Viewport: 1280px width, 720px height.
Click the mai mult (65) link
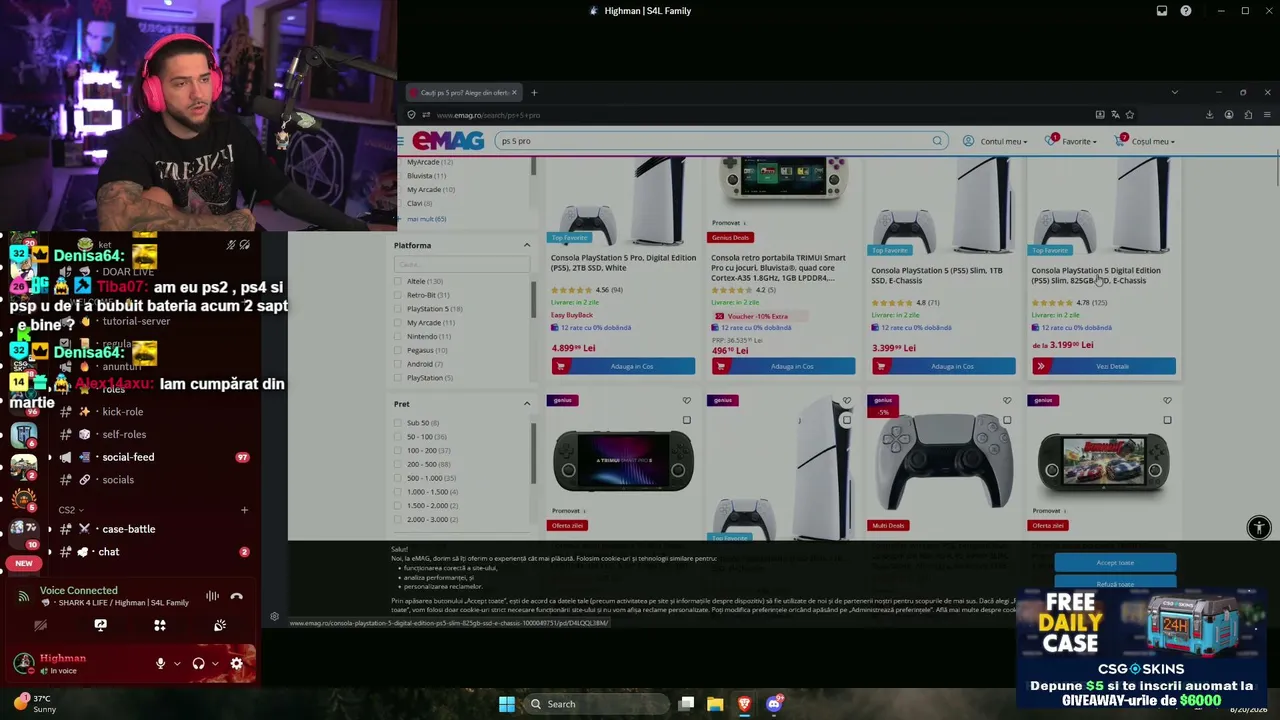pyautogui.click(x=426, y=219)
